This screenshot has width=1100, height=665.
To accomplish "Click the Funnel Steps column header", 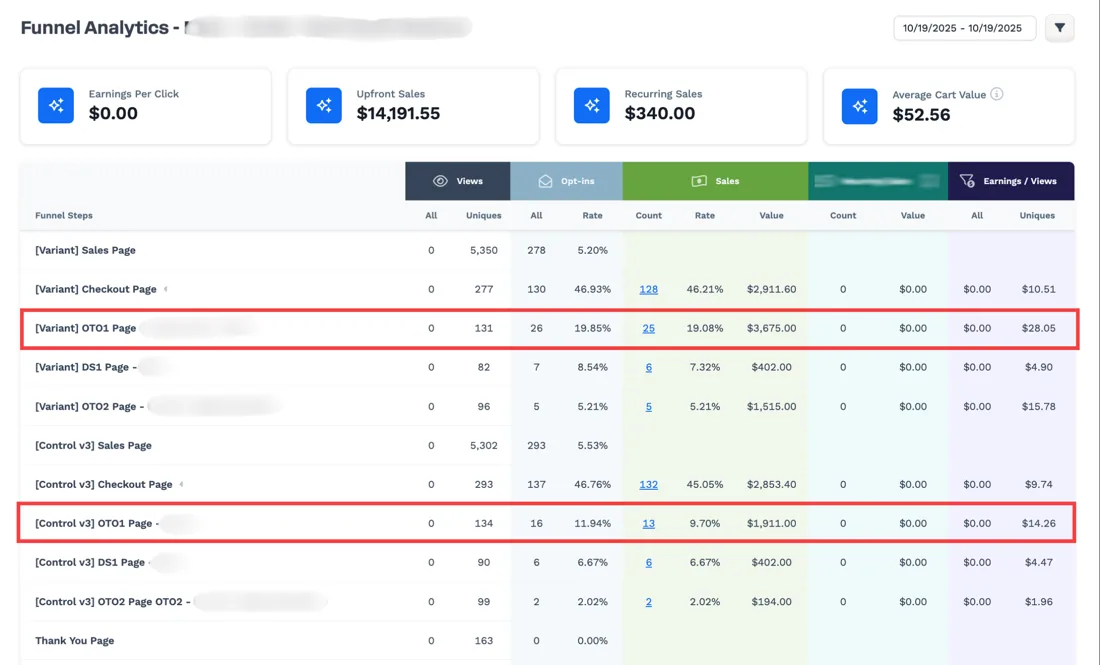I will (64, 215).
